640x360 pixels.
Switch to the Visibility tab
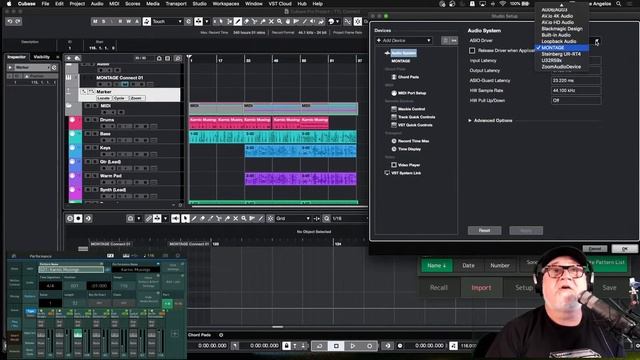coord(42,57)
